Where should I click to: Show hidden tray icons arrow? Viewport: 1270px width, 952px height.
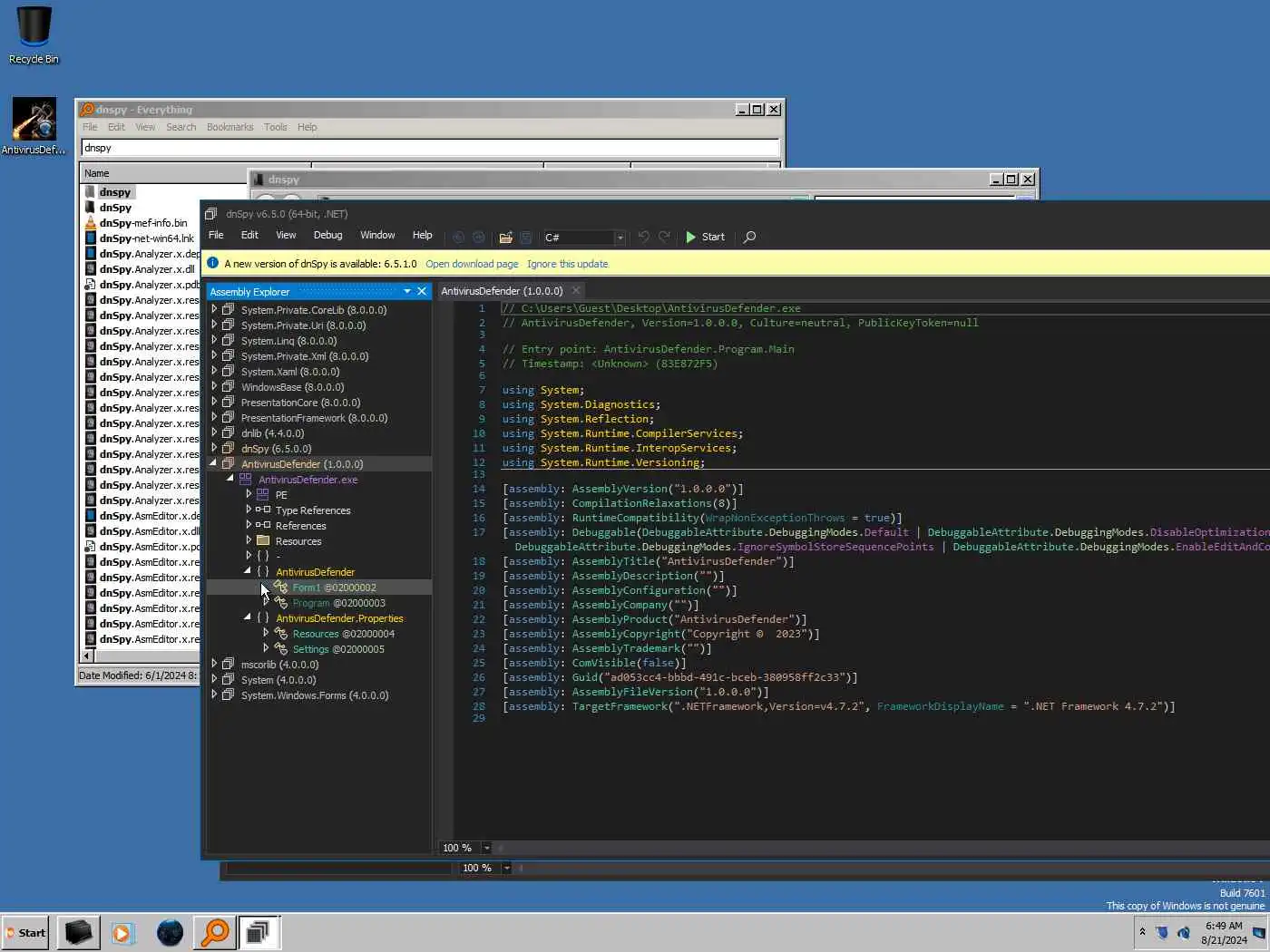[1142, 931]
